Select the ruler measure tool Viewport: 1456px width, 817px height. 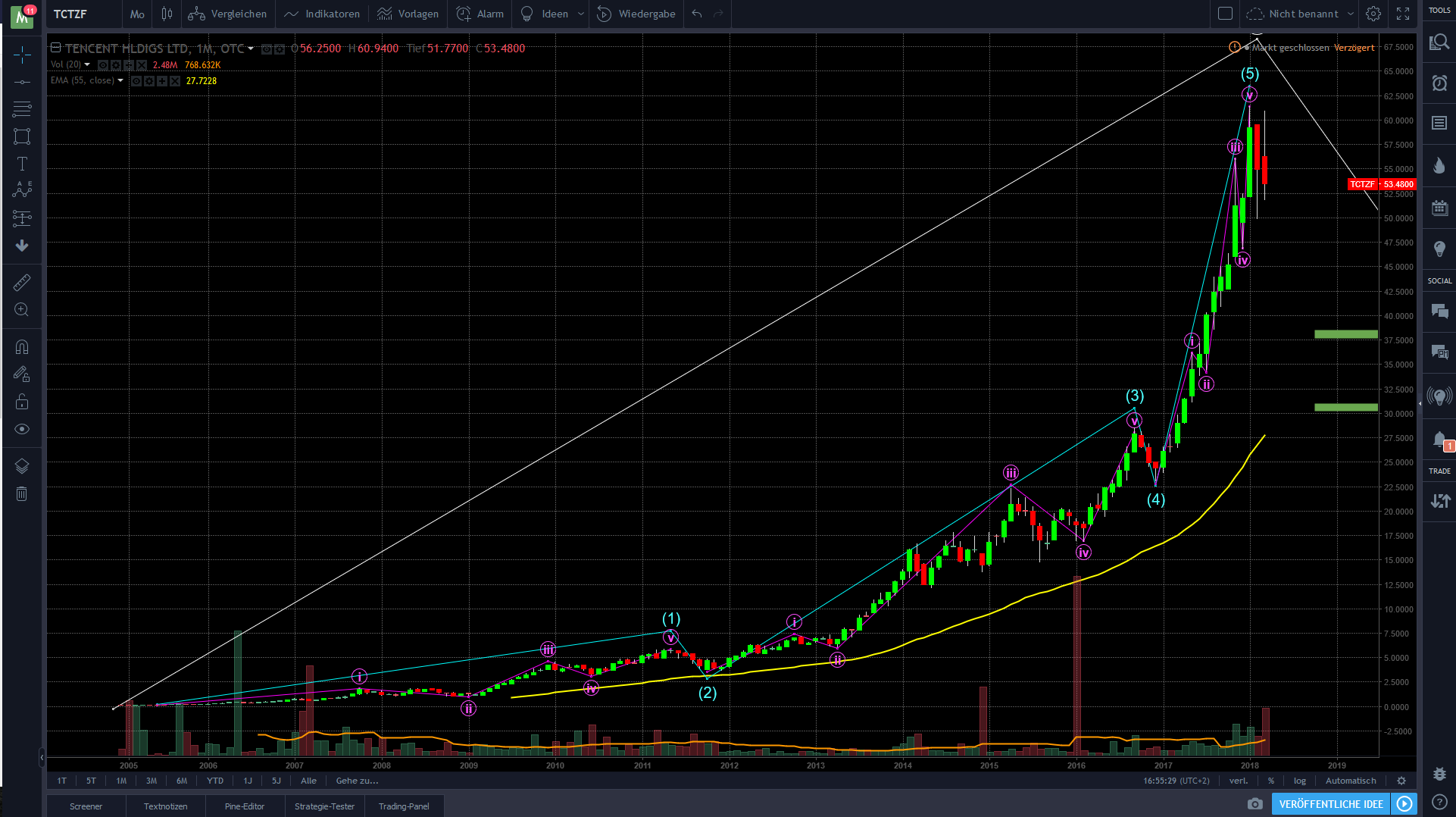coord(22,283)
